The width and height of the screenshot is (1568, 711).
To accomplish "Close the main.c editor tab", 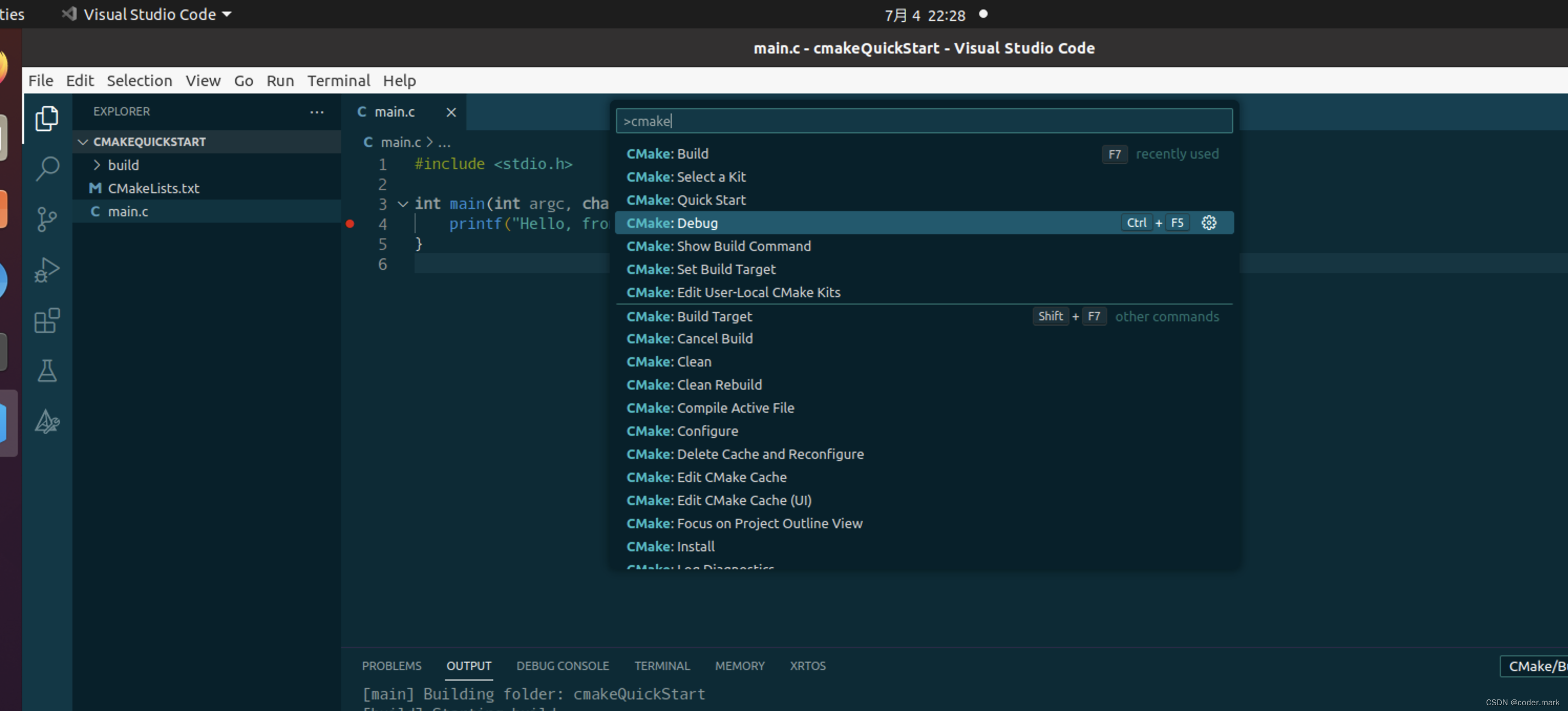I will coord(450,112).
